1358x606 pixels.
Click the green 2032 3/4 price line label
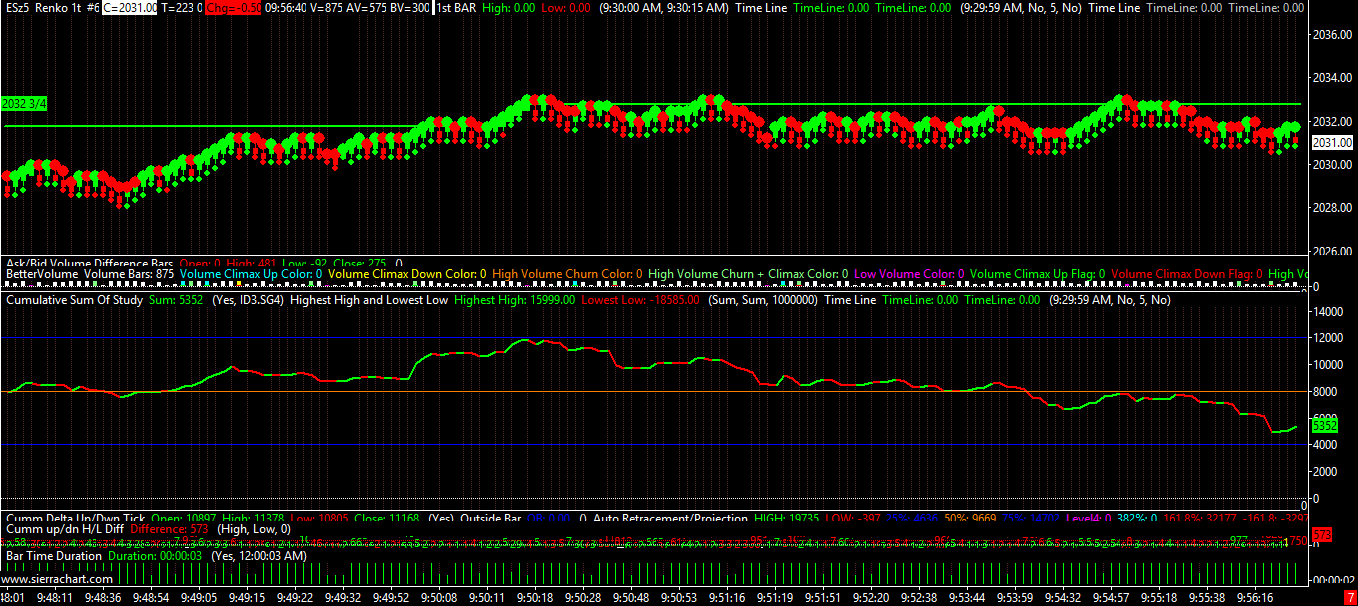pyautogui.click(x=24, y=104)
